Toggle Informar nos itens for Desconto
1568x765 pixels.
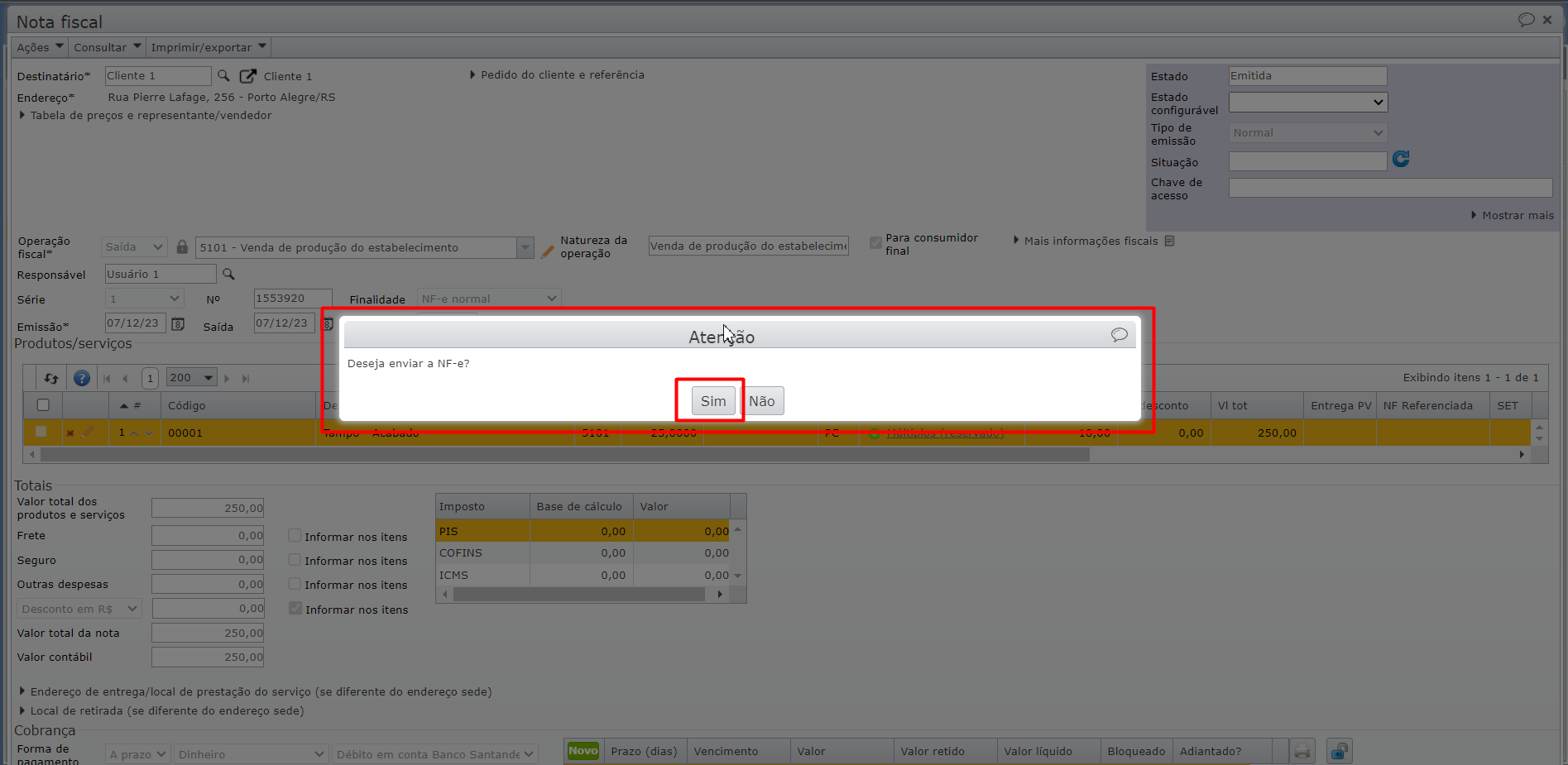(295, 609)
